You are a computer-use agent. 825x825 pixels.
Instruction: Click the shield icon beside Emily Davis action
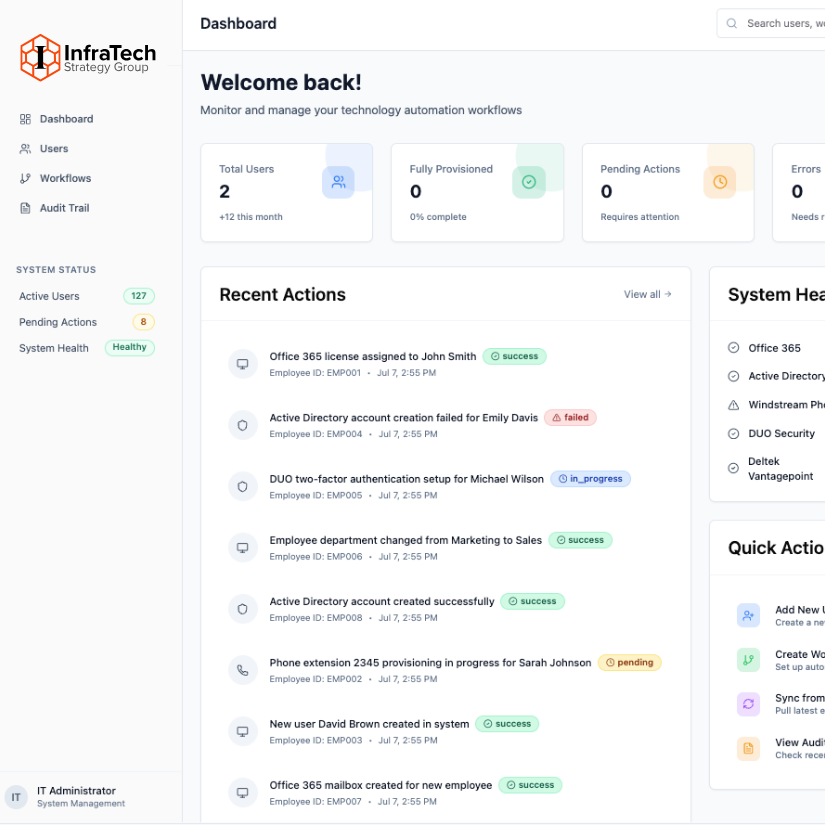click(x=242, y=425)
